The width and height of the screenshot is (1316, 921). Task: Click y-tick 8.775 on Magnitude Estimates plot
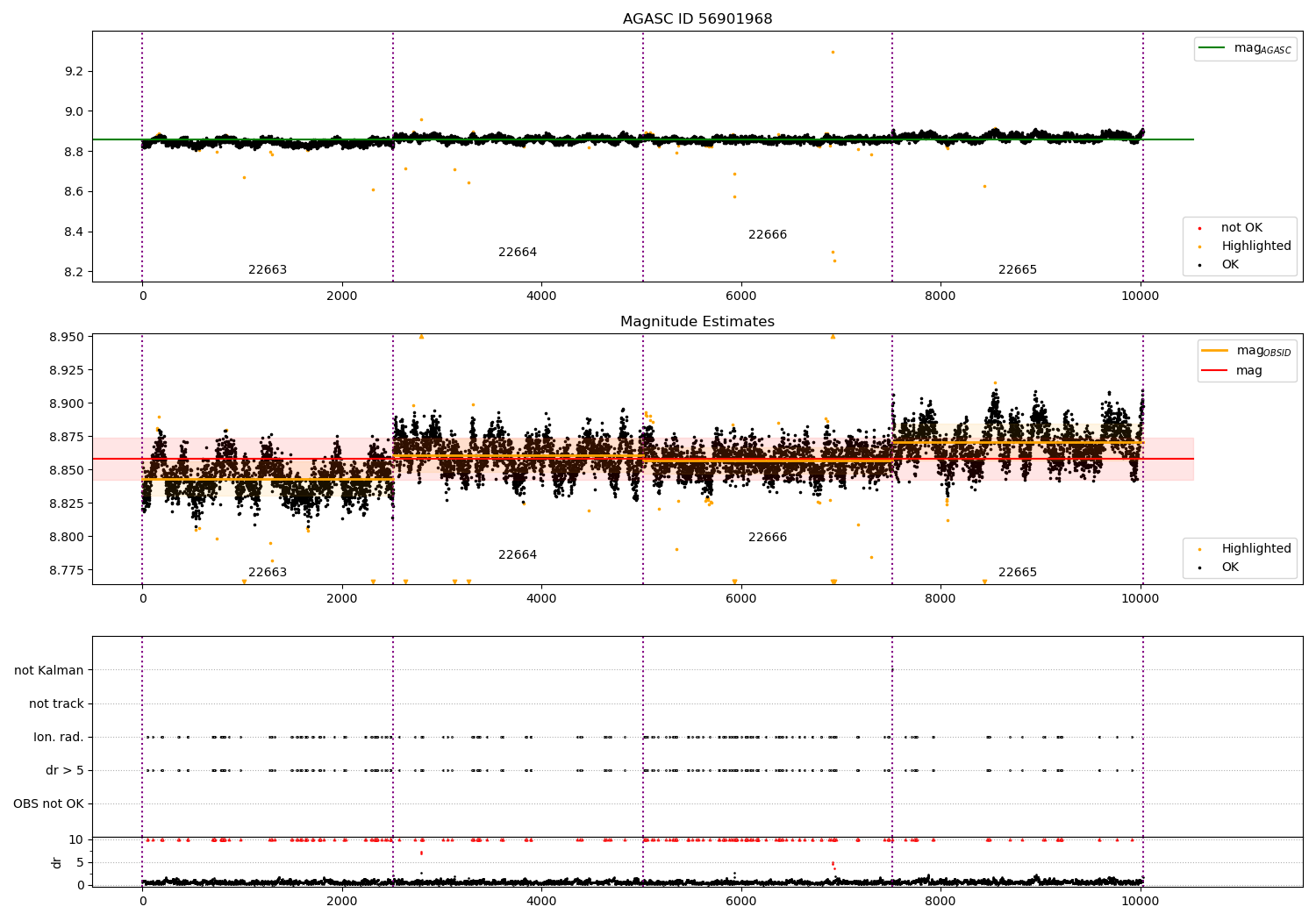[67, 571]
